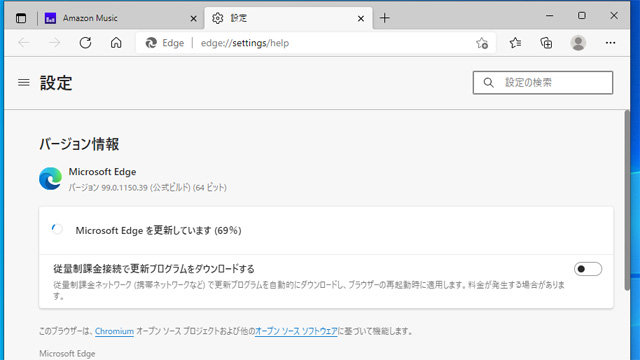Click the update status text (69%)
The image size is (640, 360).
(158, 230)
